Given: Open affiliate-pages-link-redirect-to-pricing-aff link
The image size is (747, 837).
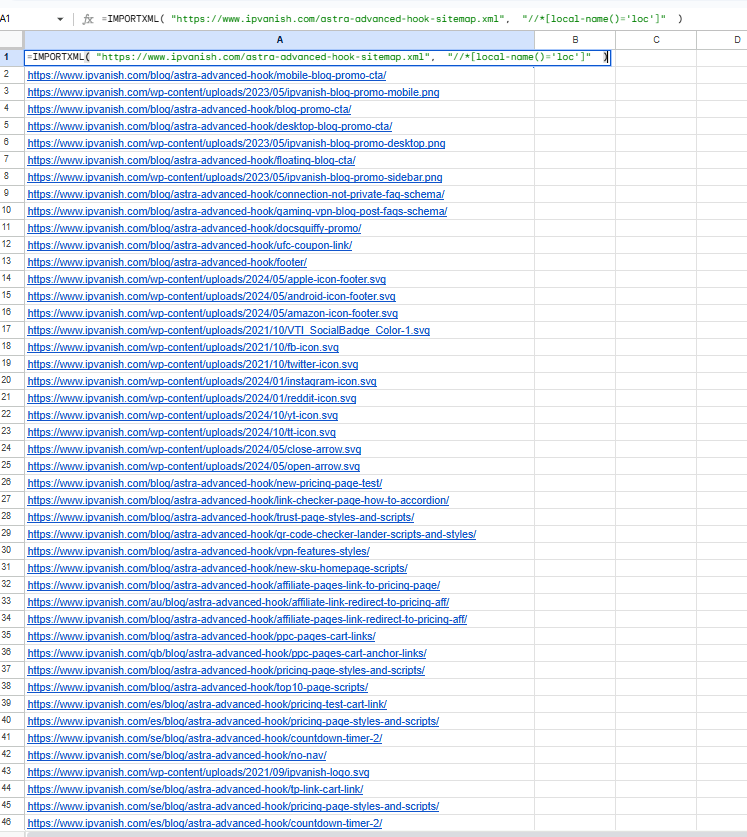Looking at the screenshot, I should click(247, 620).
